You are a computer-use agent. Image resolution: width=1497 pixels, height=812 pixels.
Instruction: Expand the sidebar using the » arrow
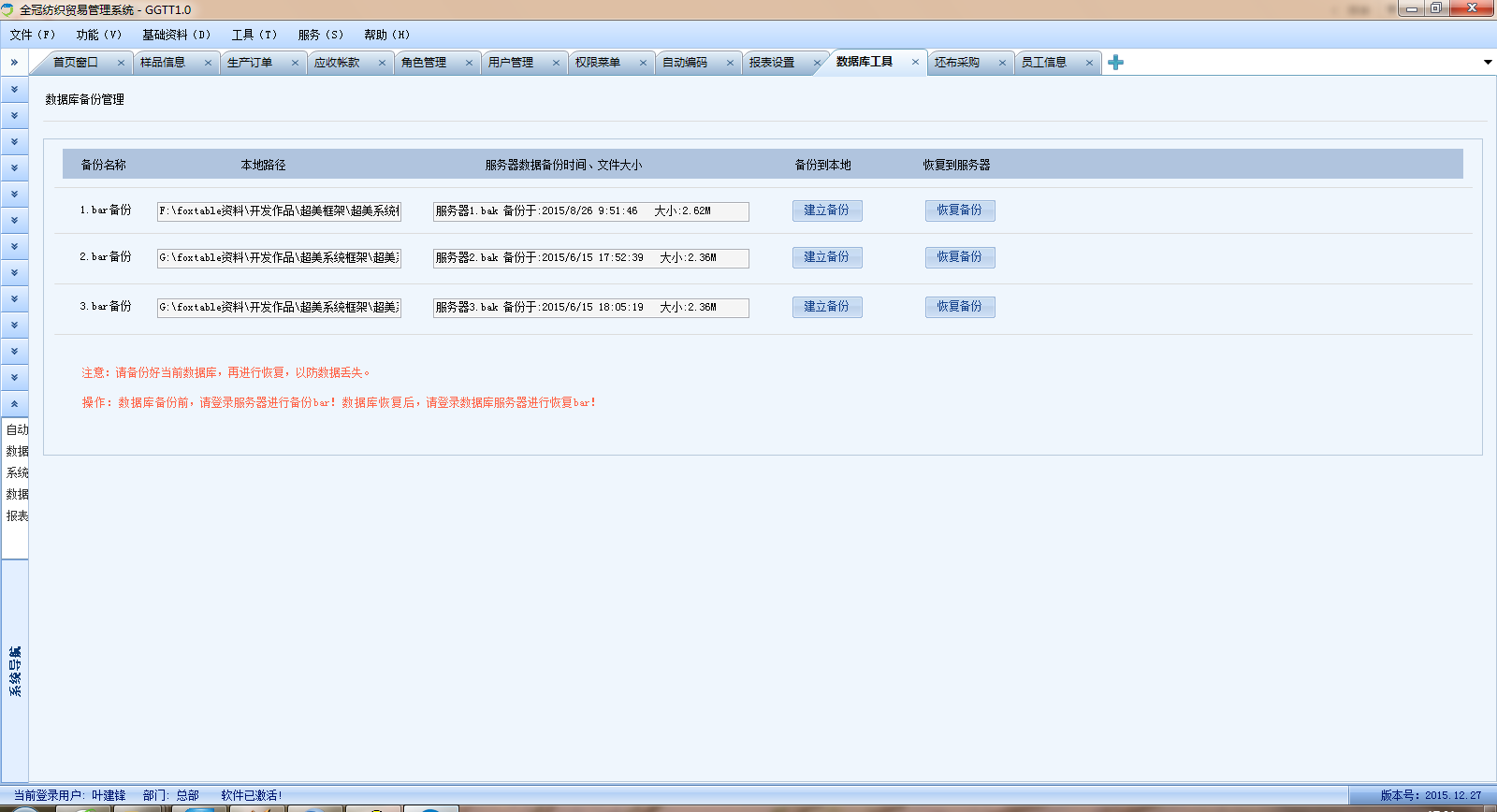pos(14,63)
